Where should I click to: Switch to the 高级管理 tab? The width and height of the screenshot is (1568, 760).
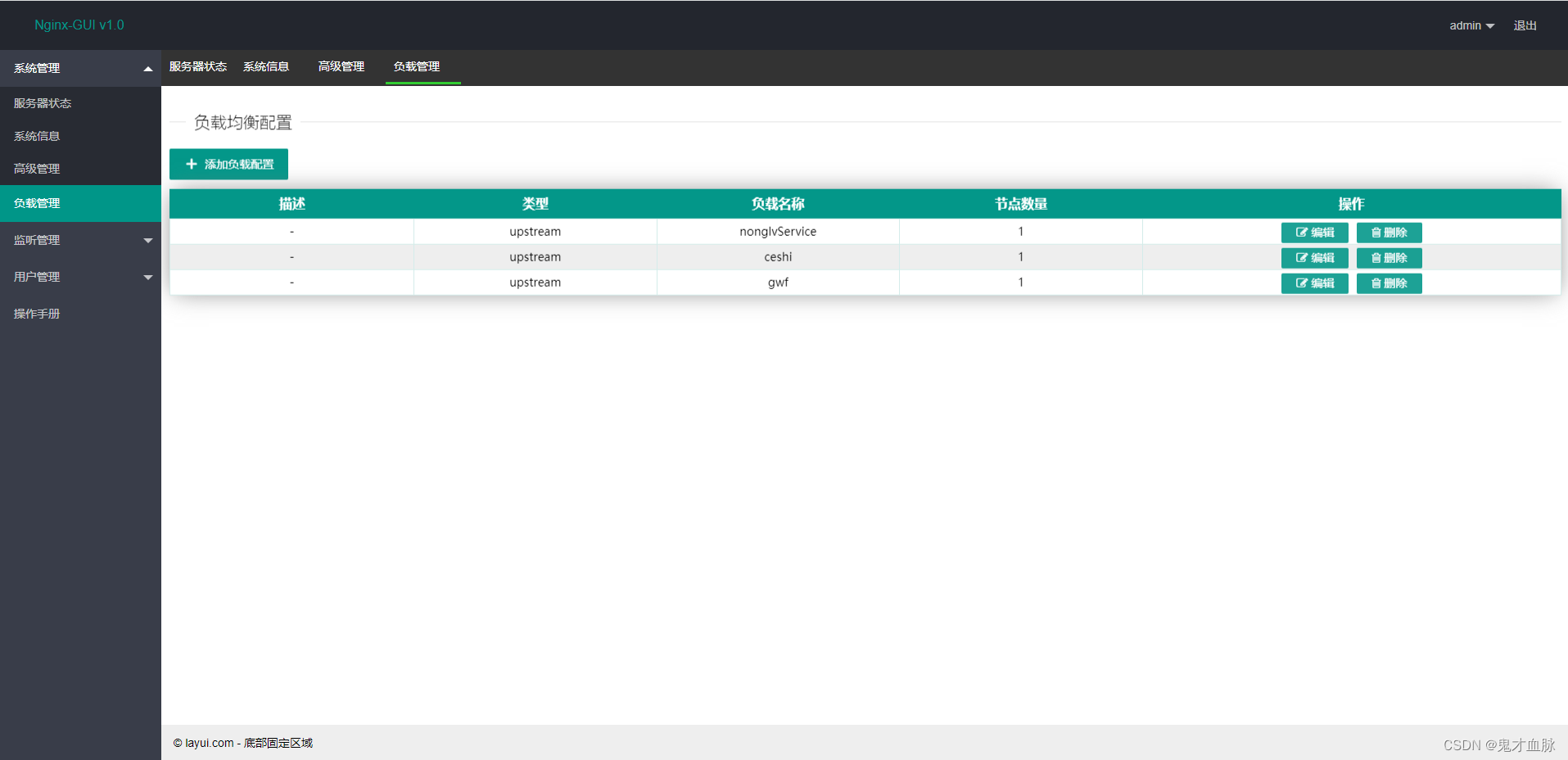click(341, 66)
